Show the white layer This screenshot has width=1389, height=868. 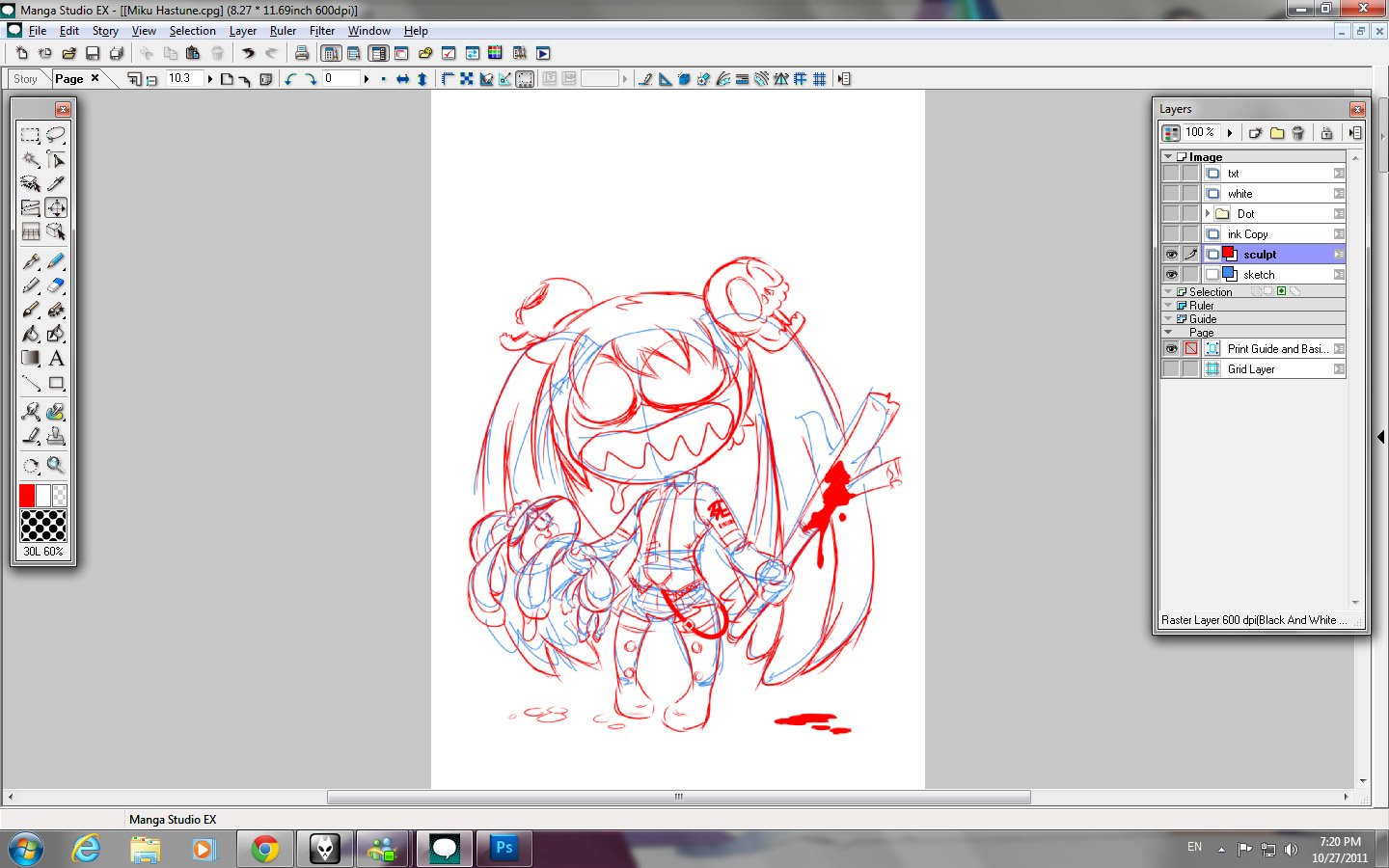(x=1171, y=194)
